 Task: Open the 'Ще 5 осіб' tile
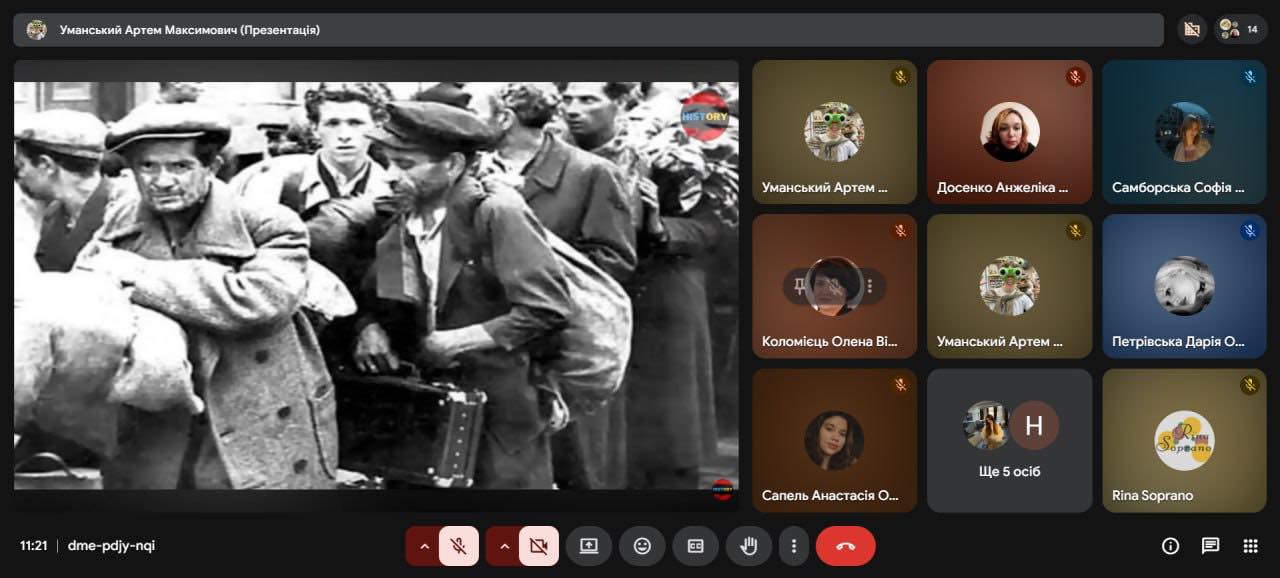[x=1009, y=440]
